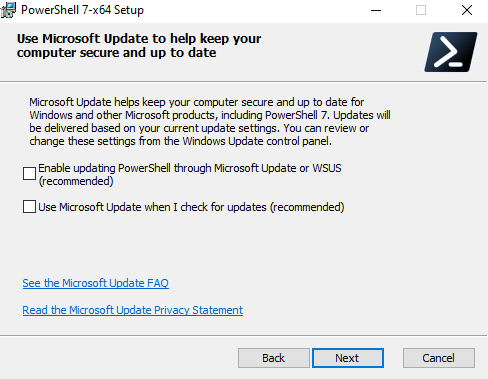This screenshot has width=488, height=379.
Task: Click Next to continue setup
Action: (348, 358)
